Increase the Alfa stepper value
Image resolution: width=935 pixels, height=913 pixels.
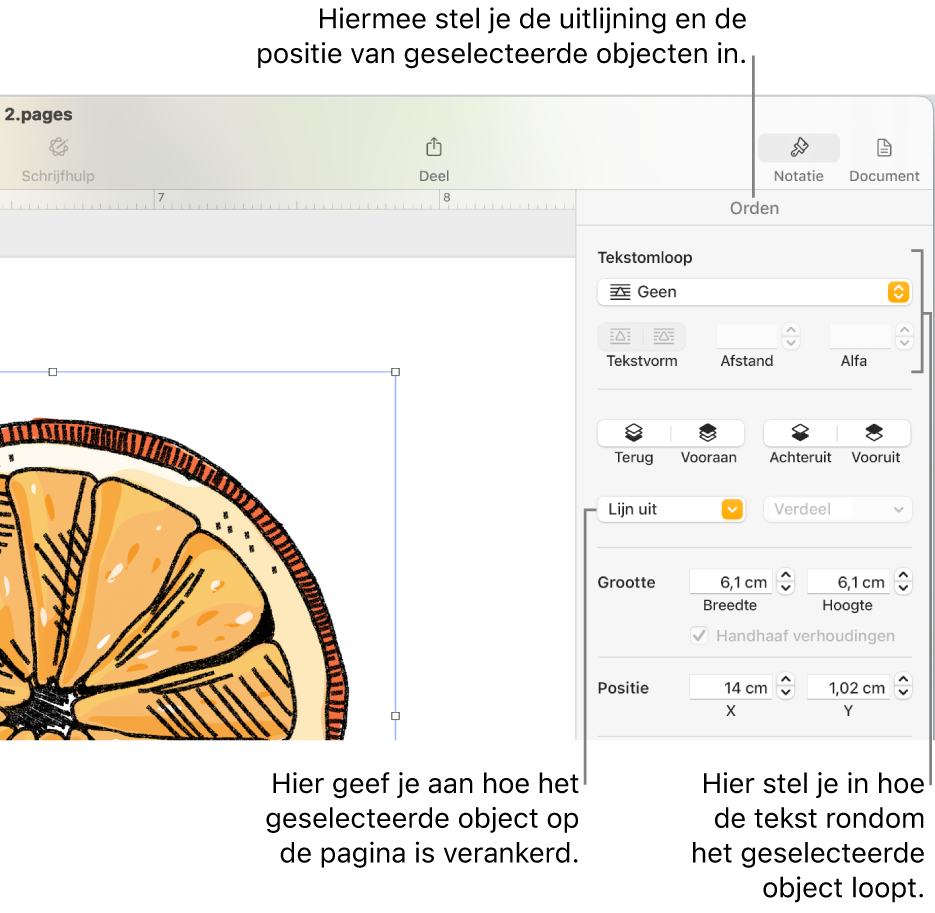pyautogui.click(x=904, y=330)
